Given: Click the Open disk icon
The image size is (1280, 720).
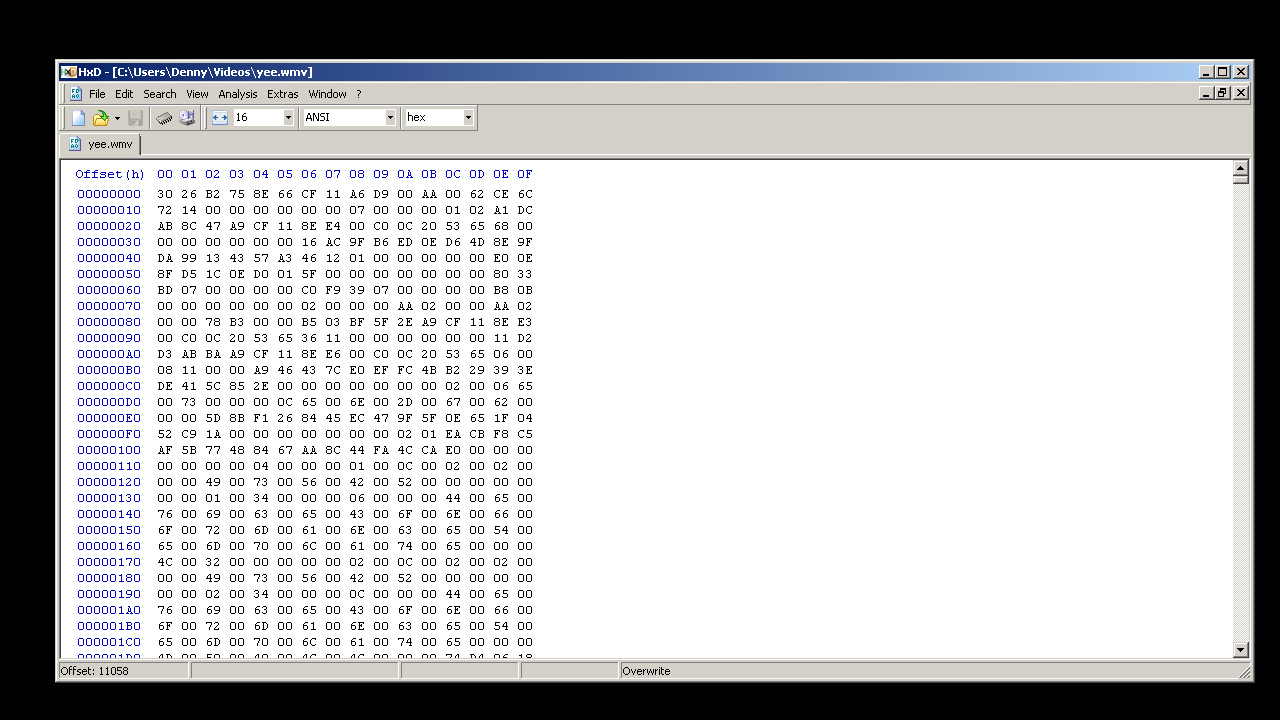Looking at the screenshot, I should click(x=187, y=118).
